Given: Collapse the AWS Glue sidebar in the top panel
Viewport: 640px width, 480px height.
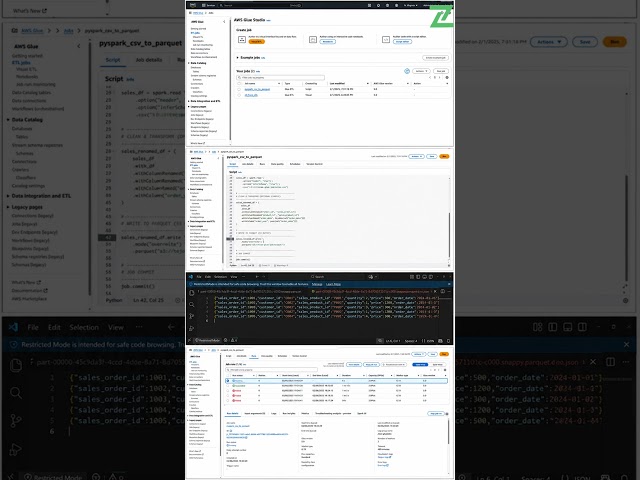Looking at the screenshot, I should pos(224,22).
